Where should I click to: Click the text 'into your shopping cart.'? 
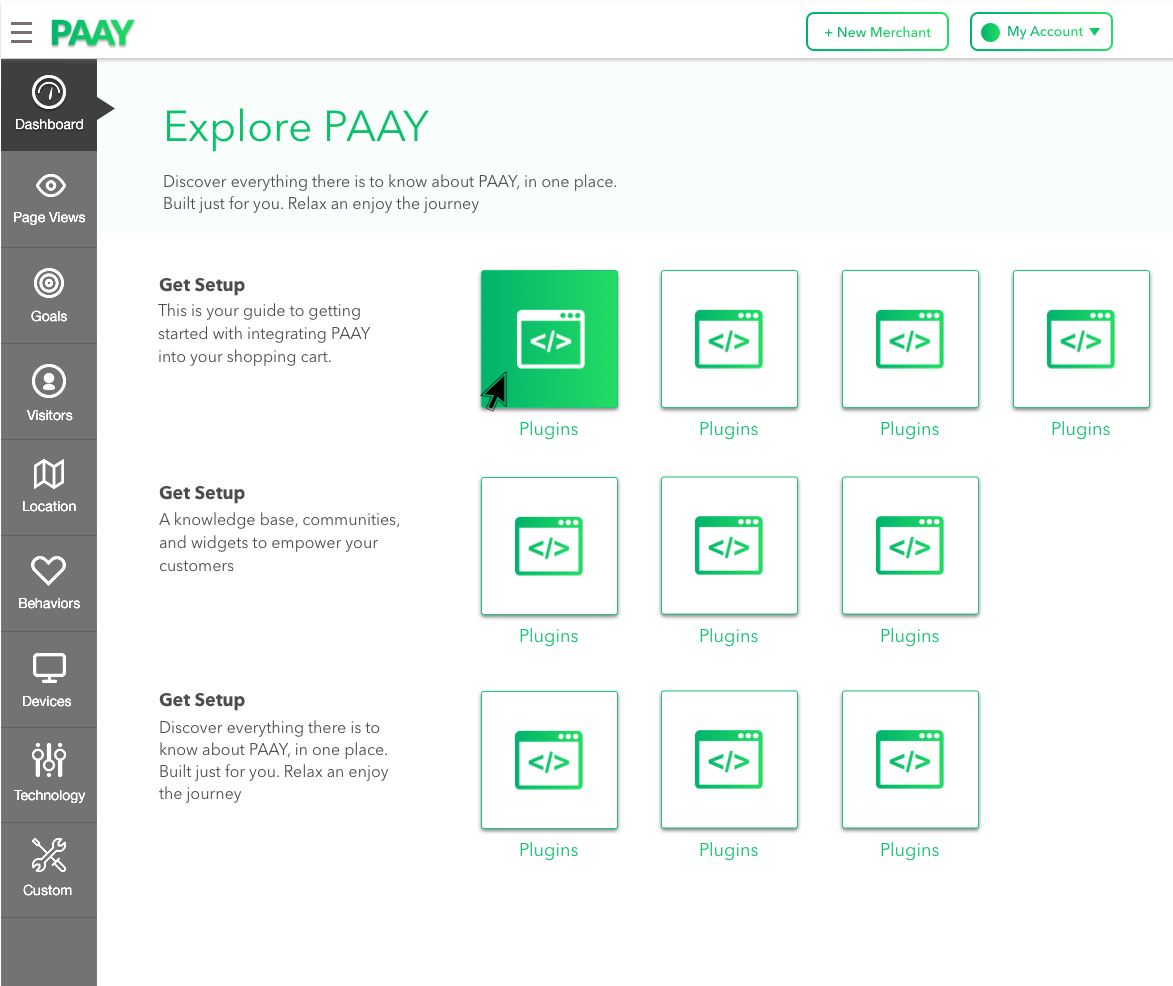(x=245, y=357)
